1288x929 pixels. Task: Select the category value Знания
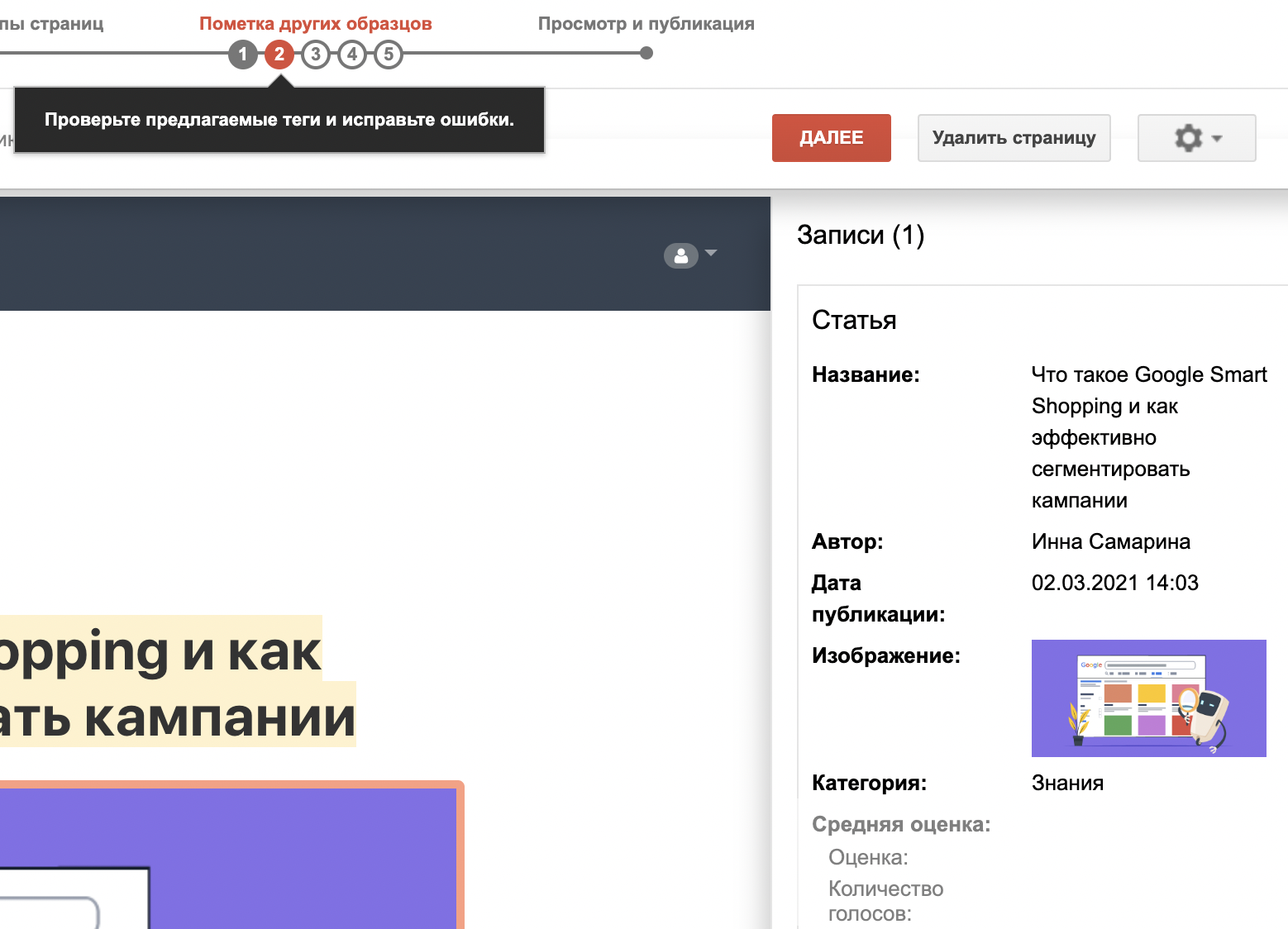pos(1067,783)
